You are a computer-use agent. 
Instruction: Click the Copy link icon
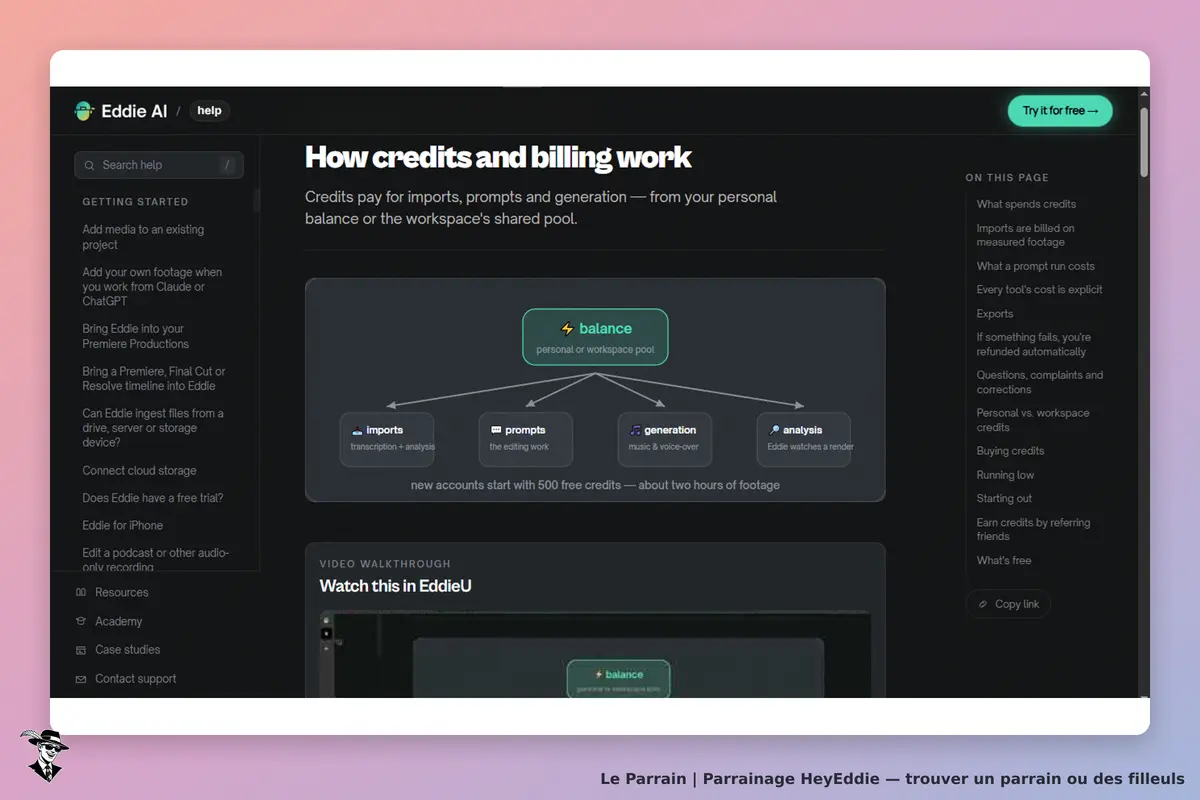[x=984, y=604]
